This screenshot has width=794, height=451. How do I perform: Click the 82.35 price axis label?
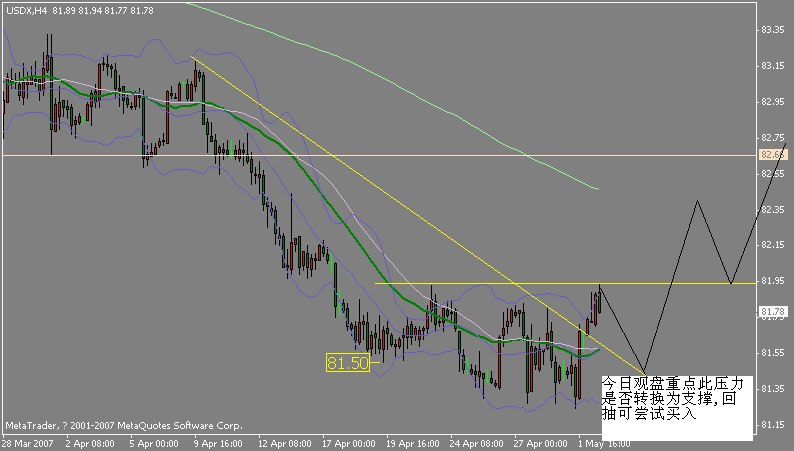pyautogui.click(x=773, y=209)
